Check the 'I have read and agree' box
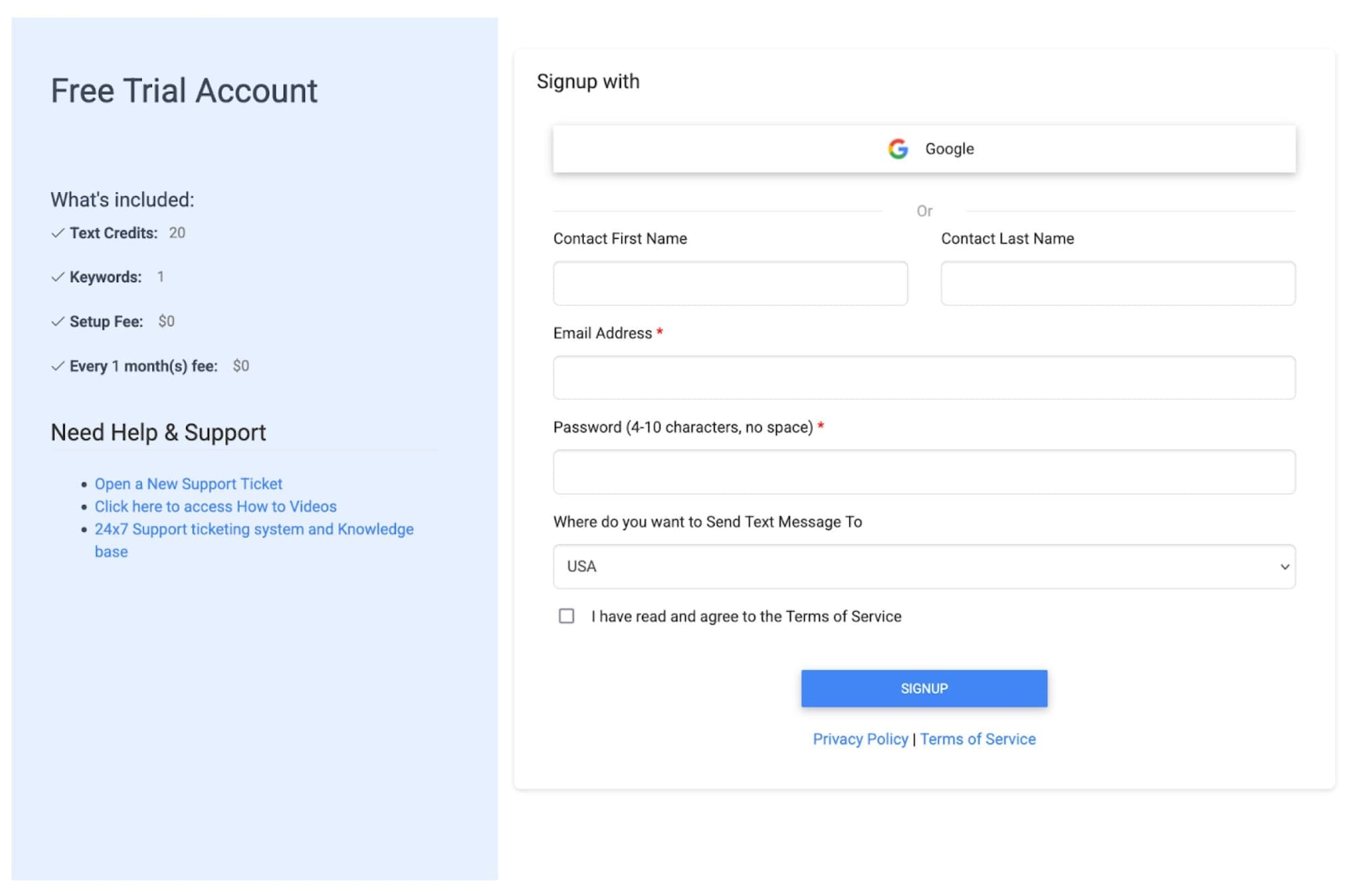Screen dimensions: 1358x896 (566, 616)
